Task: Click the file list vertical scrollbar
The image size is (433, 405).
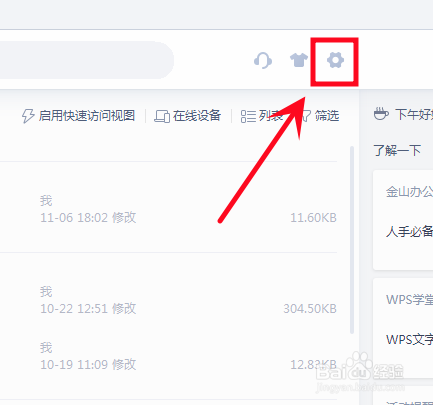Action: coord(352,240)
